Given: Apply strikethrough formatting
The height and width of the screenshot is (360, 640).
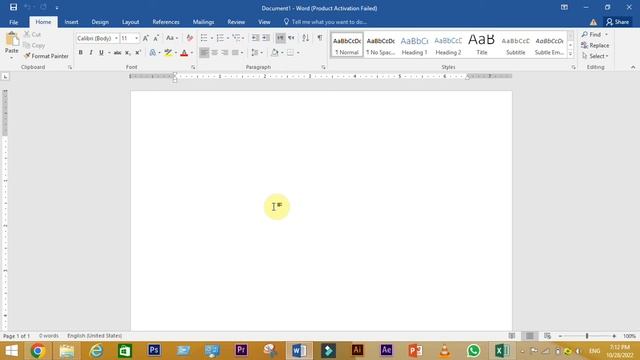Looking at the screenshot, I should (x=118, y=53).
